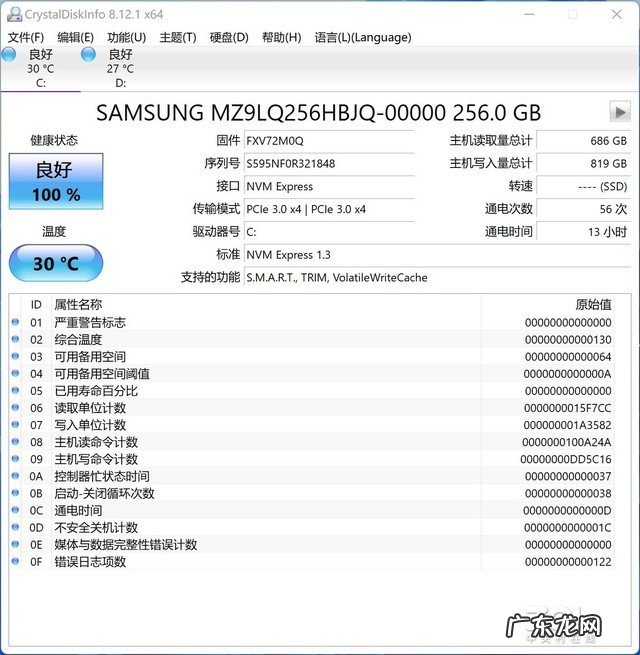The height and width of the screenshot is (655, 640).
Task: Click the serial number field S595NF0R321848
Action: click(x=329, y=163)
